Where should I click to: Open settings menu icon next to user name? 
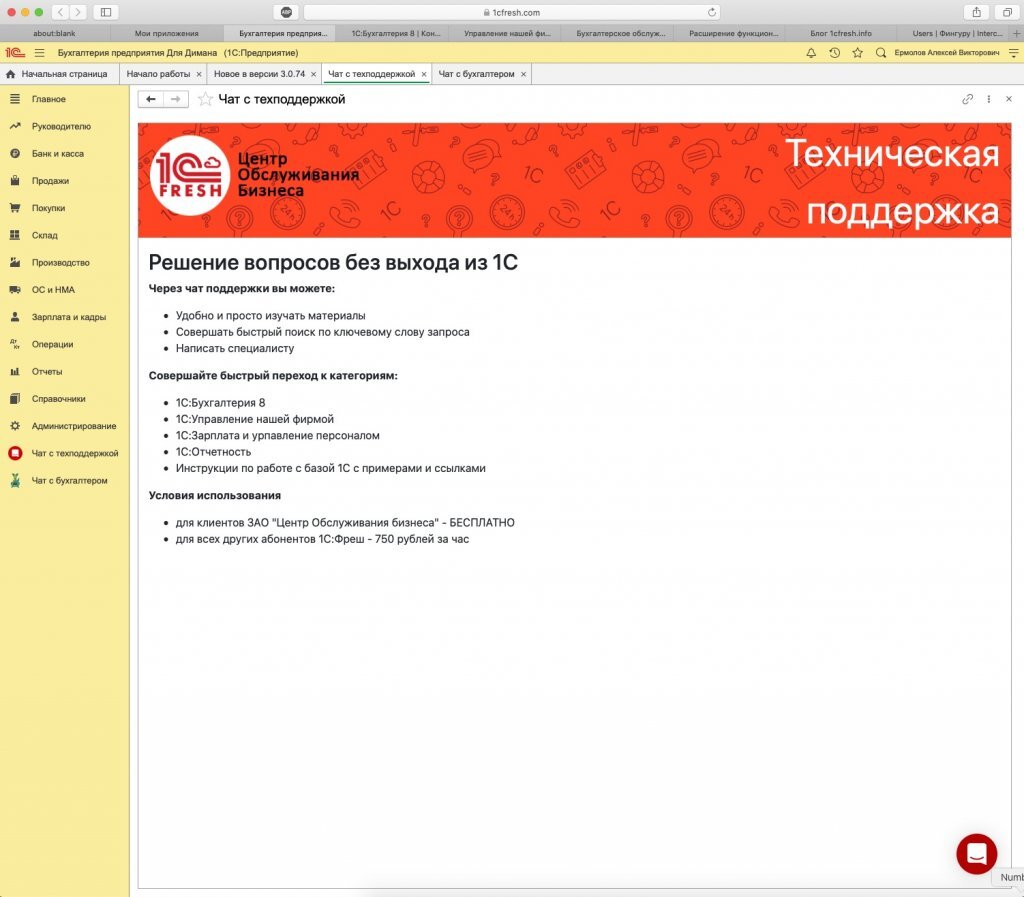(x=1014, y=53)
